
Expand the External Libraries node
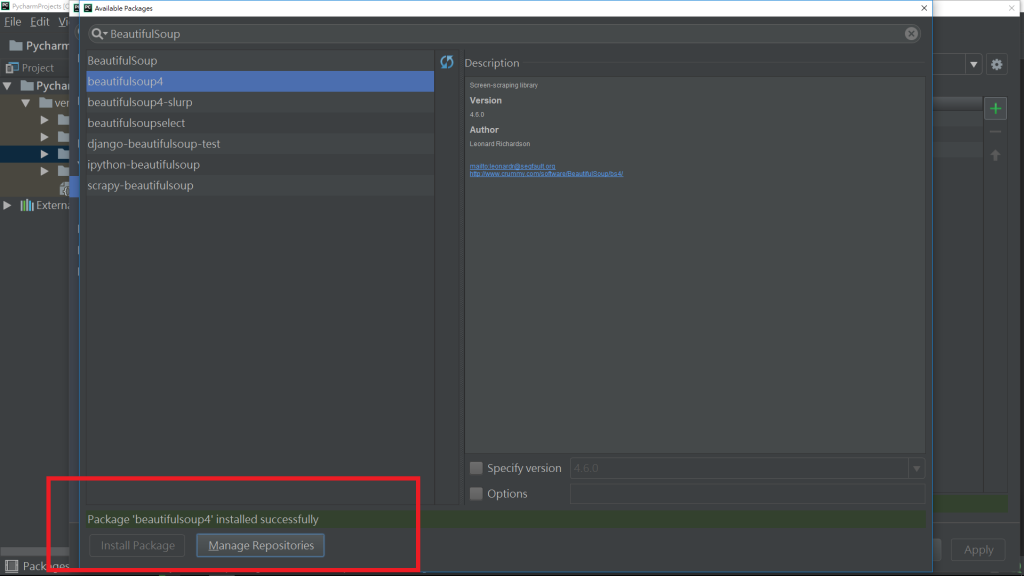pyautogui.click(x=7, y=205)
